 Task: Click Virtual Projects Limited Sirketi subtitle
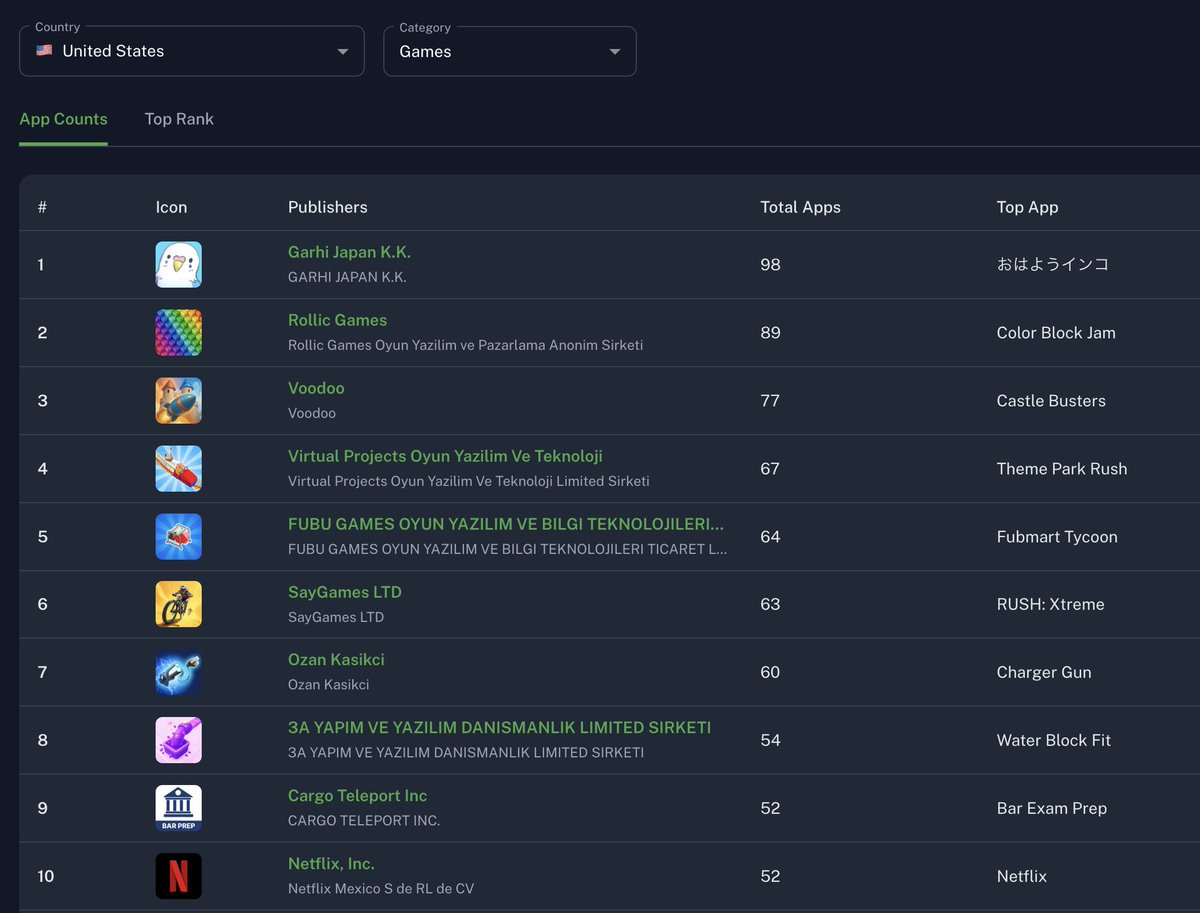tap(469, 481)
